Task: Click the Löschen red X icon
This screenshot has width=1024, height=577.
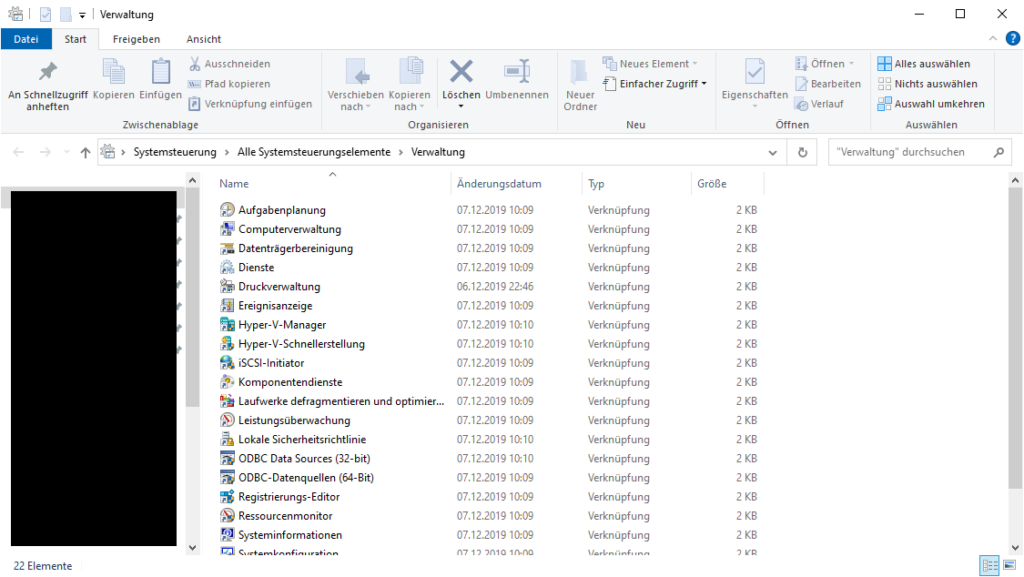Action: click(x=461, y=71)
